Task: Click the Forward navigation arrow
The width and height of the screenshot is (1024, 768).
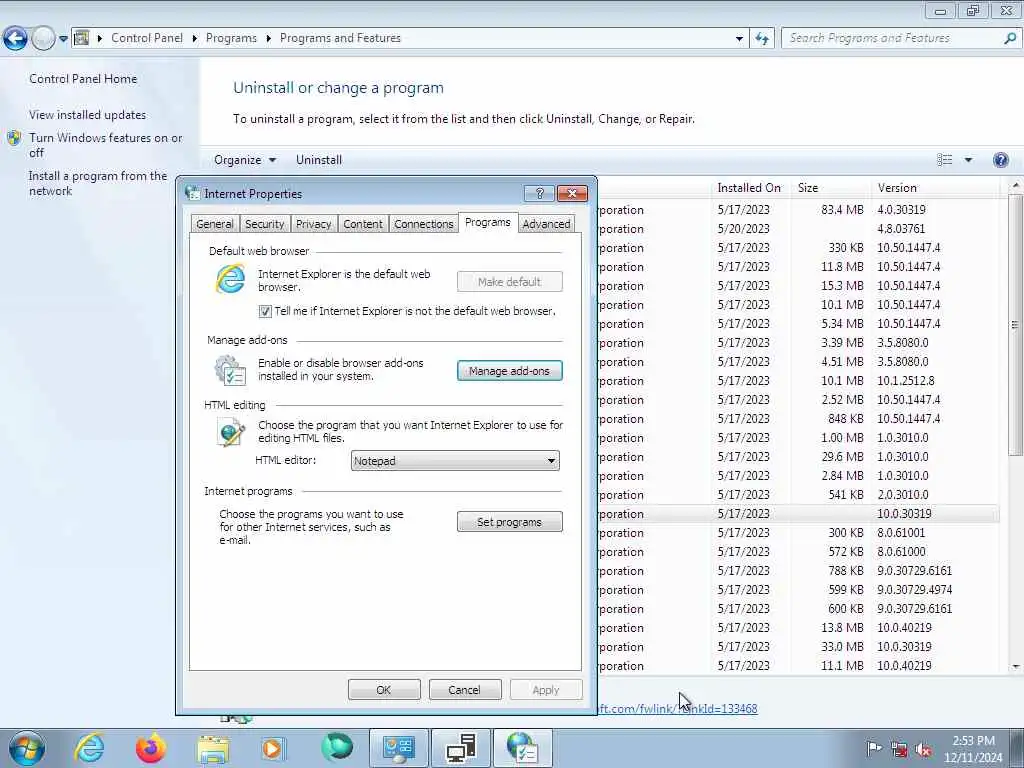Action: coord(43,39)
